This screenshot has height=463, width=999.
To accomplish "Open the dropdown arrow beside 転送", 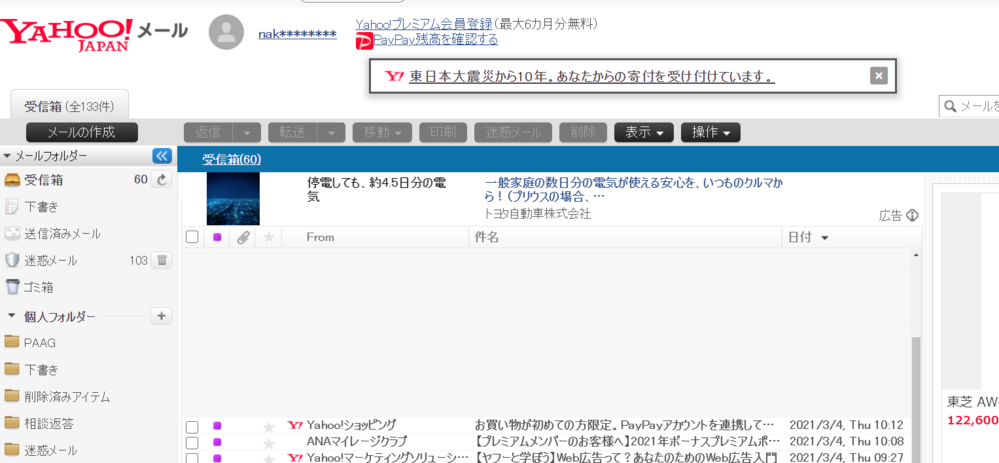I will tap(331, 132).
